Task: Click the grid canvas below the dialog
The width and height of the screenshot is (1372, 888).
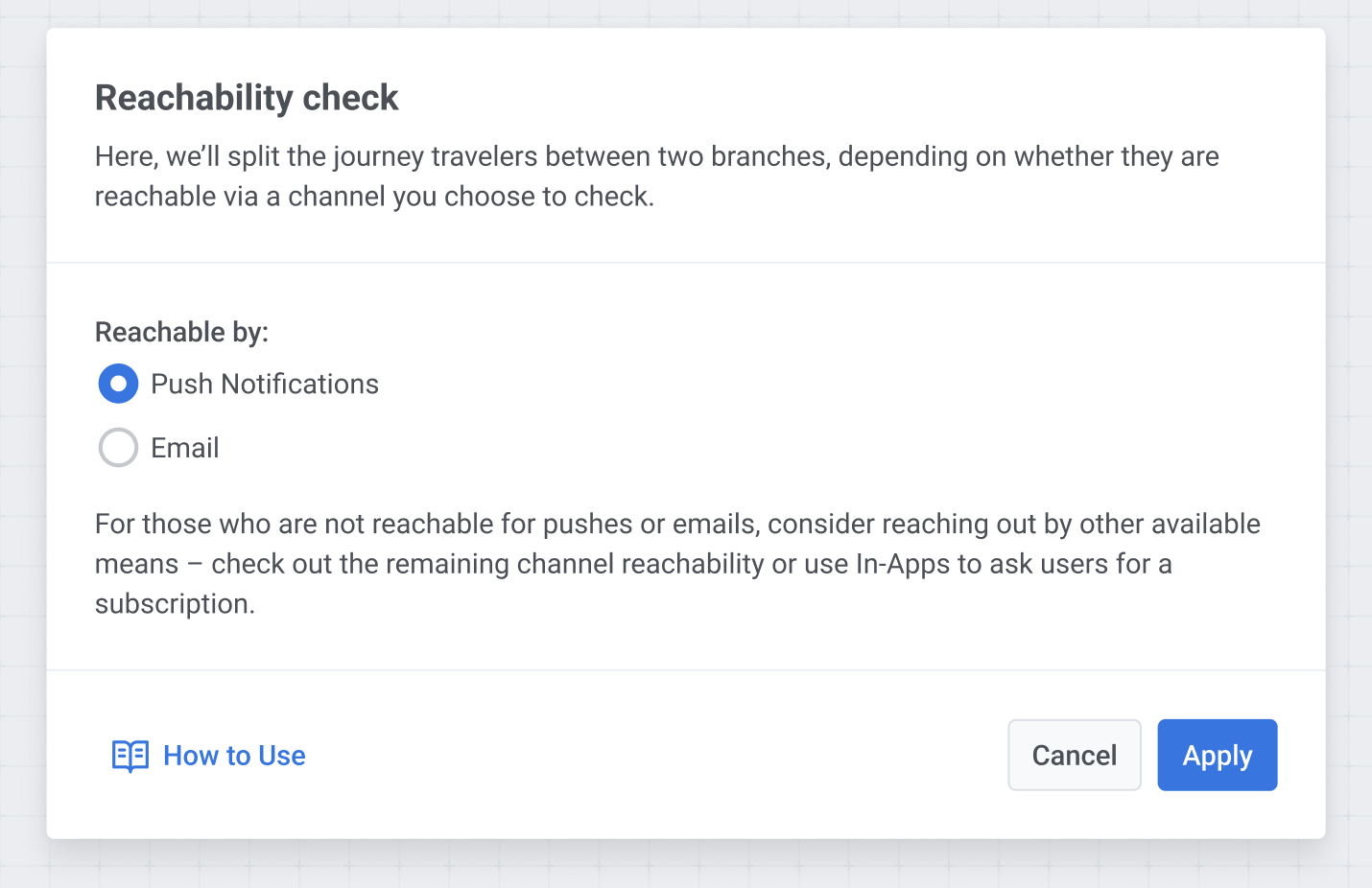Action: point(685,866)
